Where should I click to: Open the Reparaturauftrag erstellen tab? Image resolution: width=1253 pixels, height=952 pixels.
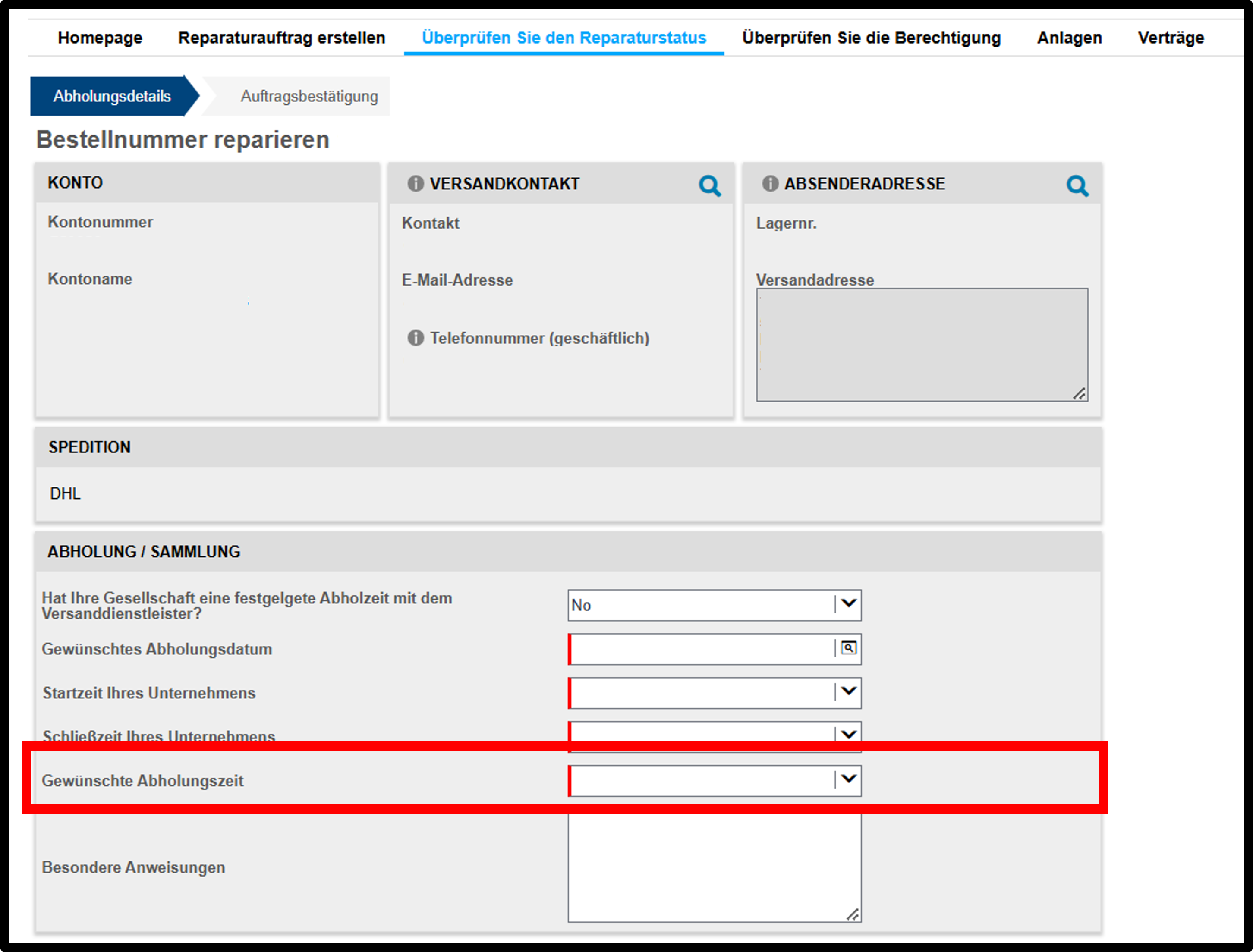pyautogui.click(x=282, y=38)
